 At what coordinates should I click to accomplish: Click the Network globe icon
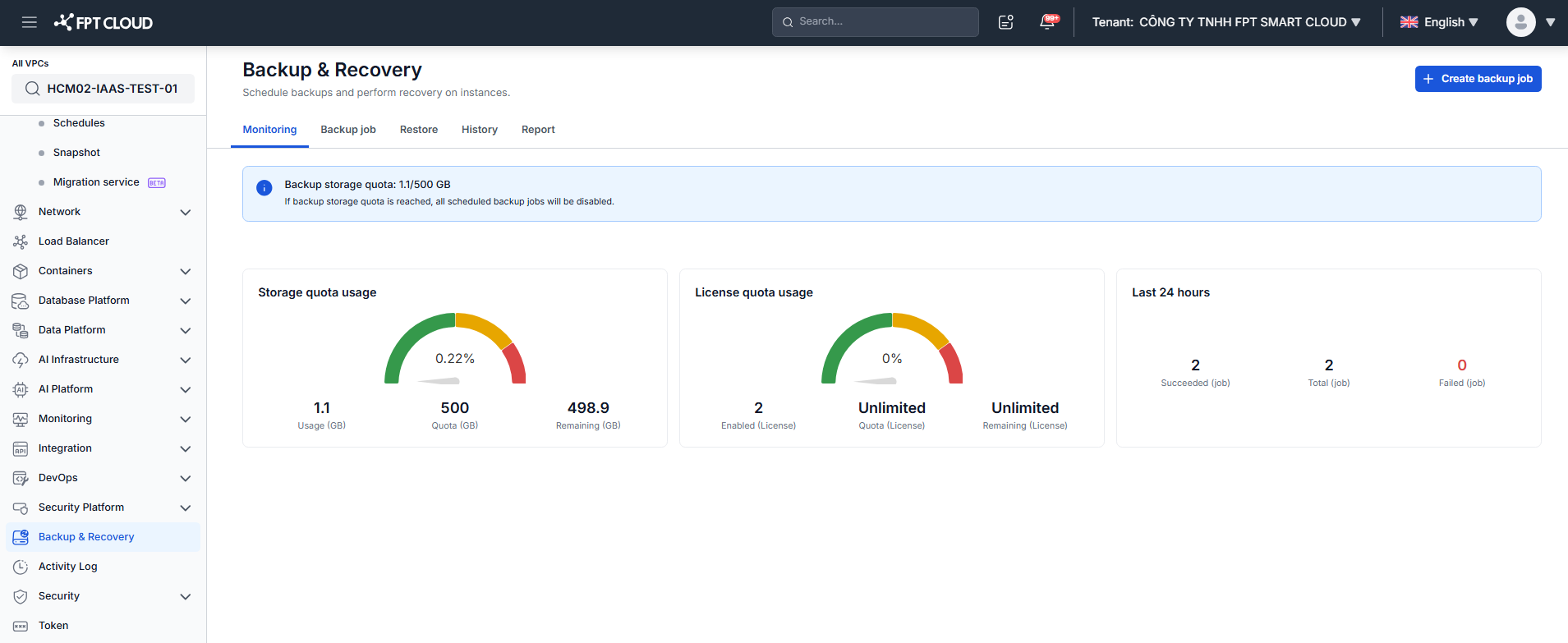(x=21, y=212)
